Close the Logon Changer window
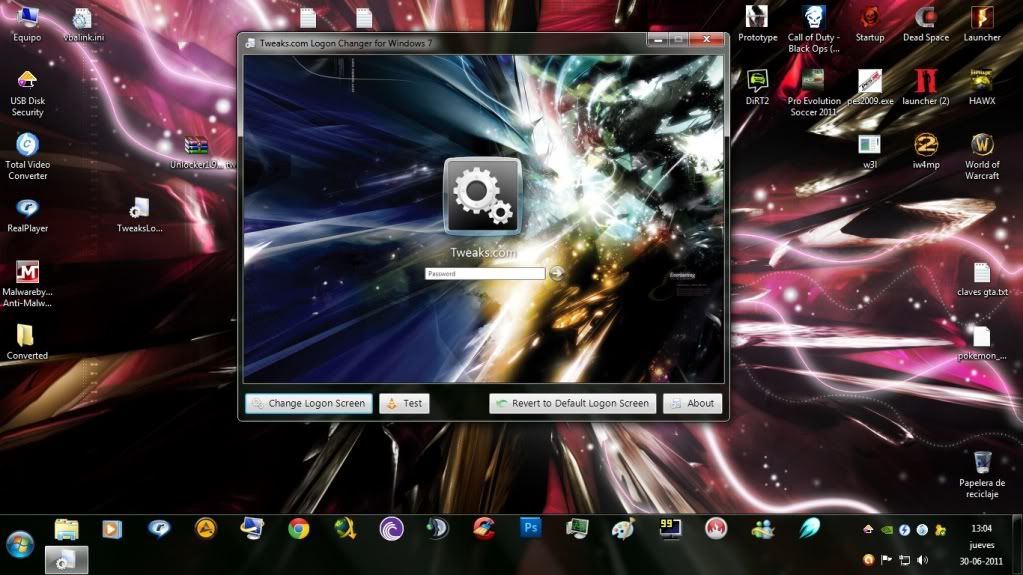The image size is (1023, 575). pos(707,40)
